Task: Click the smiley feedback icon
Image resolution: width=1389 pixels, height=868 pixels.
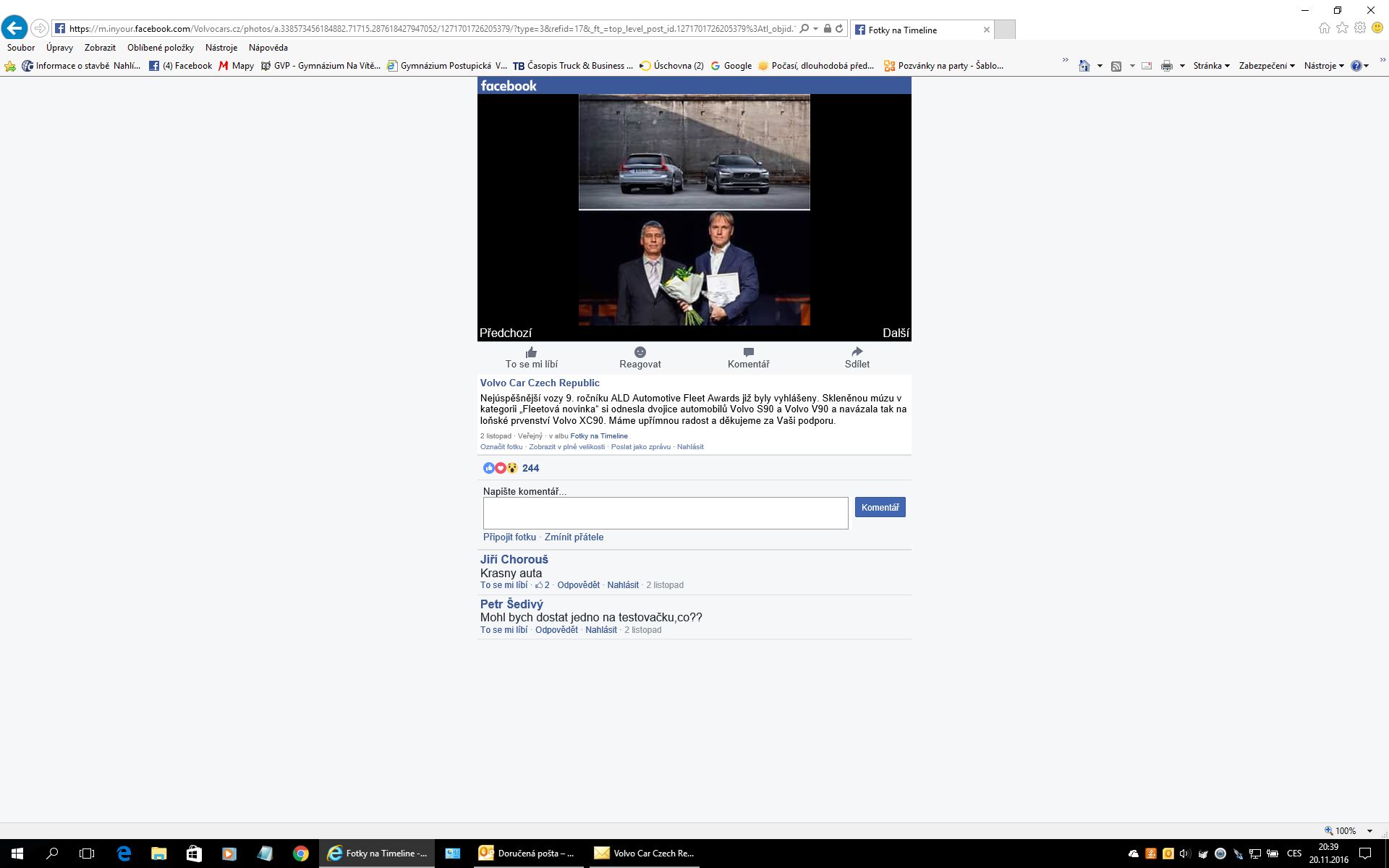Action: tap(1377, 28)
